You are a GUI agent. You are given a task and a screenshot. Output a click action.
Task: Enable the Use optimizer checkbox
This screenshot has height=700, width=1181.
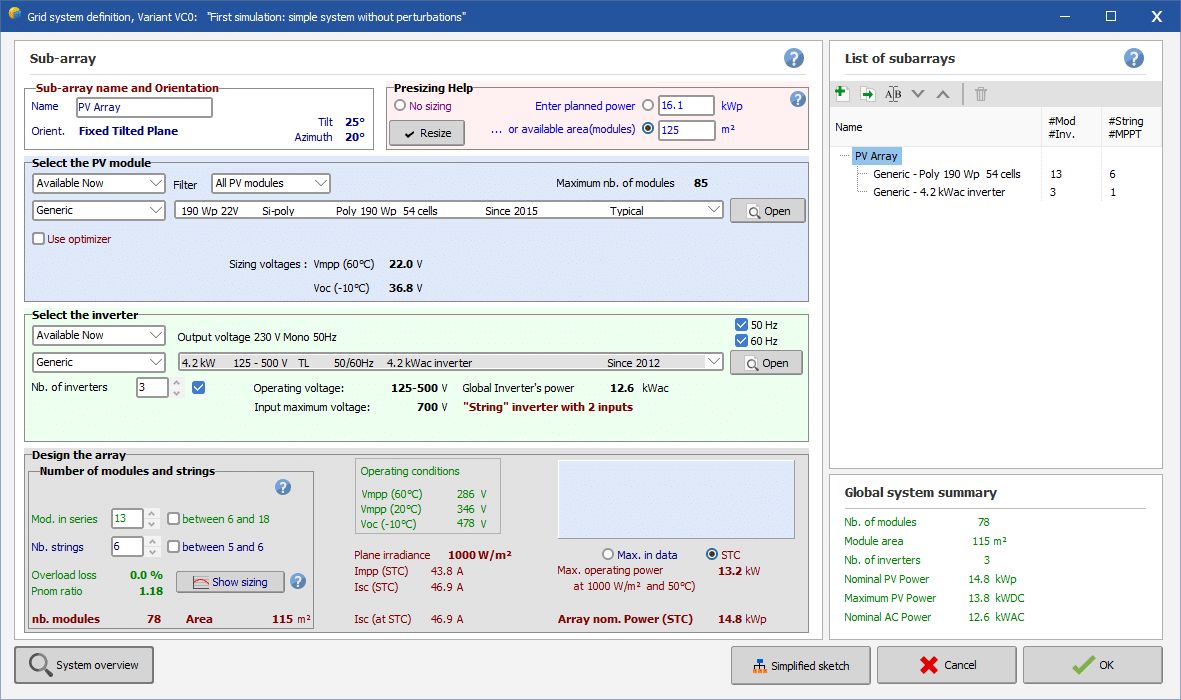pos(39,239)
